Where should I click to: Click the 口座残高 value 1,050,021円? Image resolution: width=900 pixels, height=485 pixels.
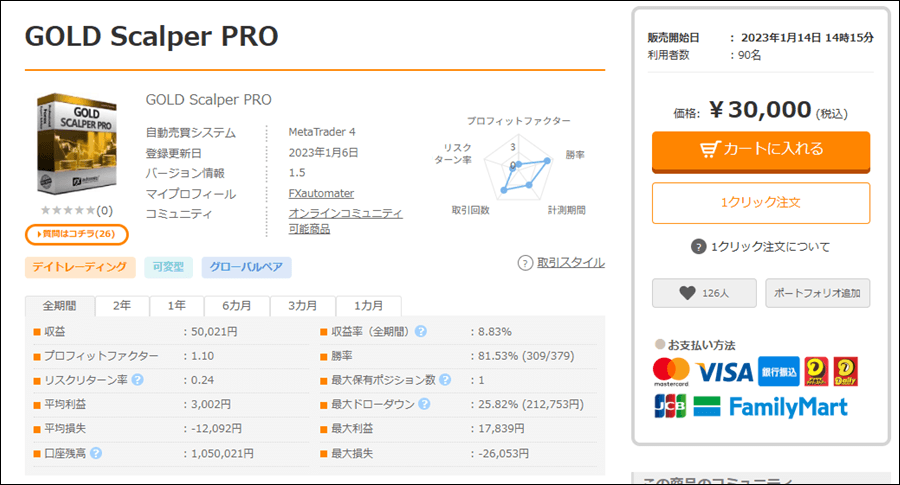(x=222, y=453)
